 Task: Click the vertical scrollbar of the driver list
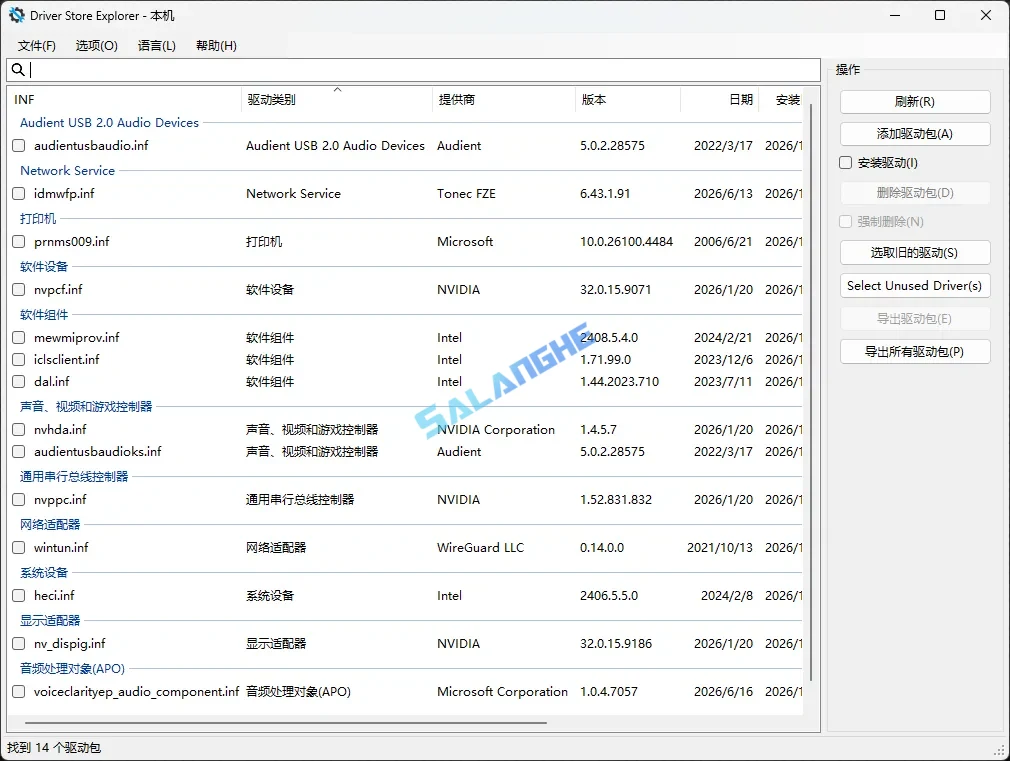[811, 392]
